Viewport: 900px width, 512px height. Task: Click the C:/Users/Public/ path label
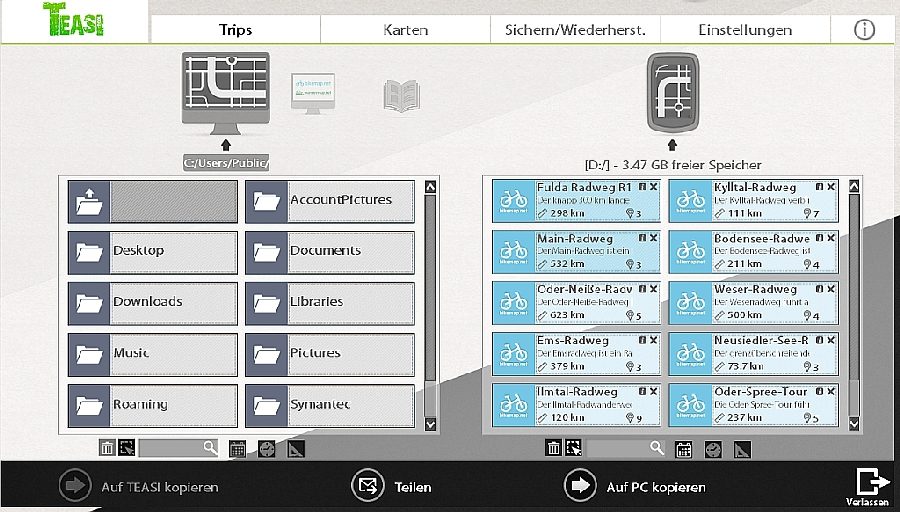[x=226, y=163]
